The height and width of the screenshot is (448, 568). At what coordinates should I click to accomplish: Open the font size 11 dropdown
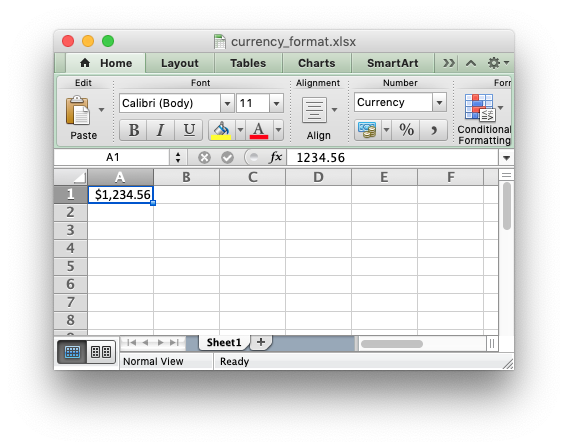pos(276,103)
